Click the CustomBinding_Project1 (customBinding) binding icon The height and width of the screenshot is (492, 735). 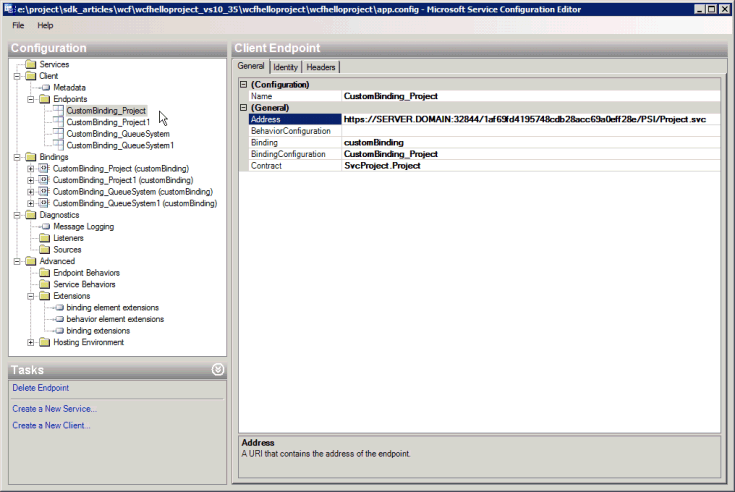point(44,180)
